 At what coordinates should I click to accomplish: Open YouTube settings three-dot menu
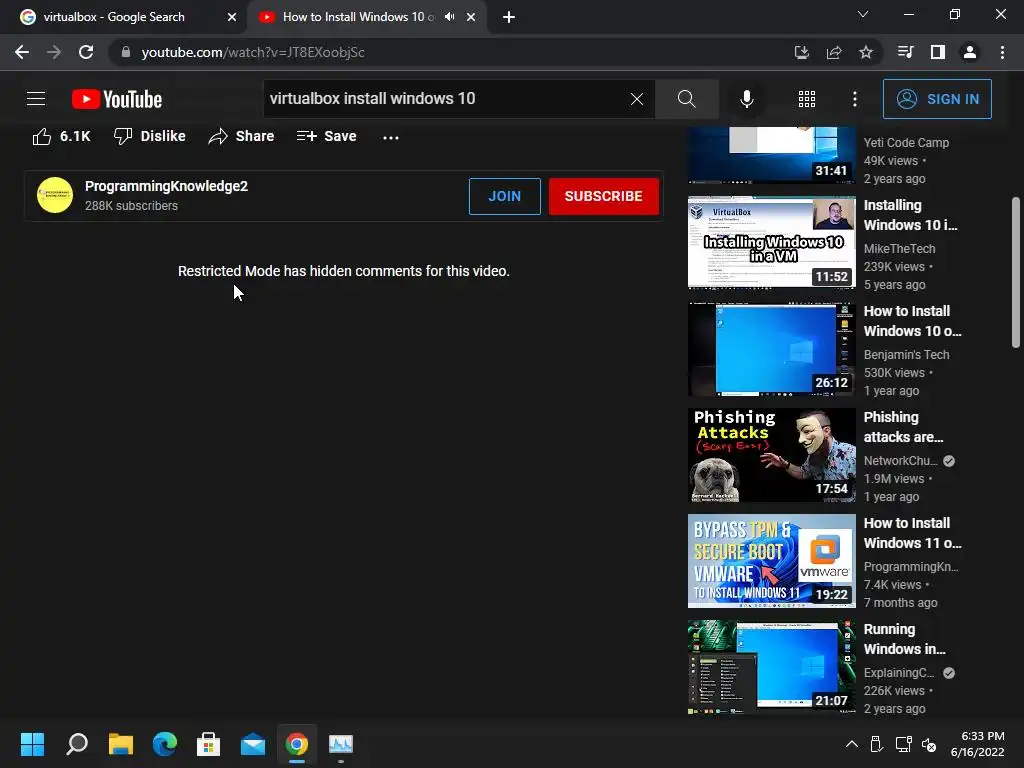tap(855, 99)
